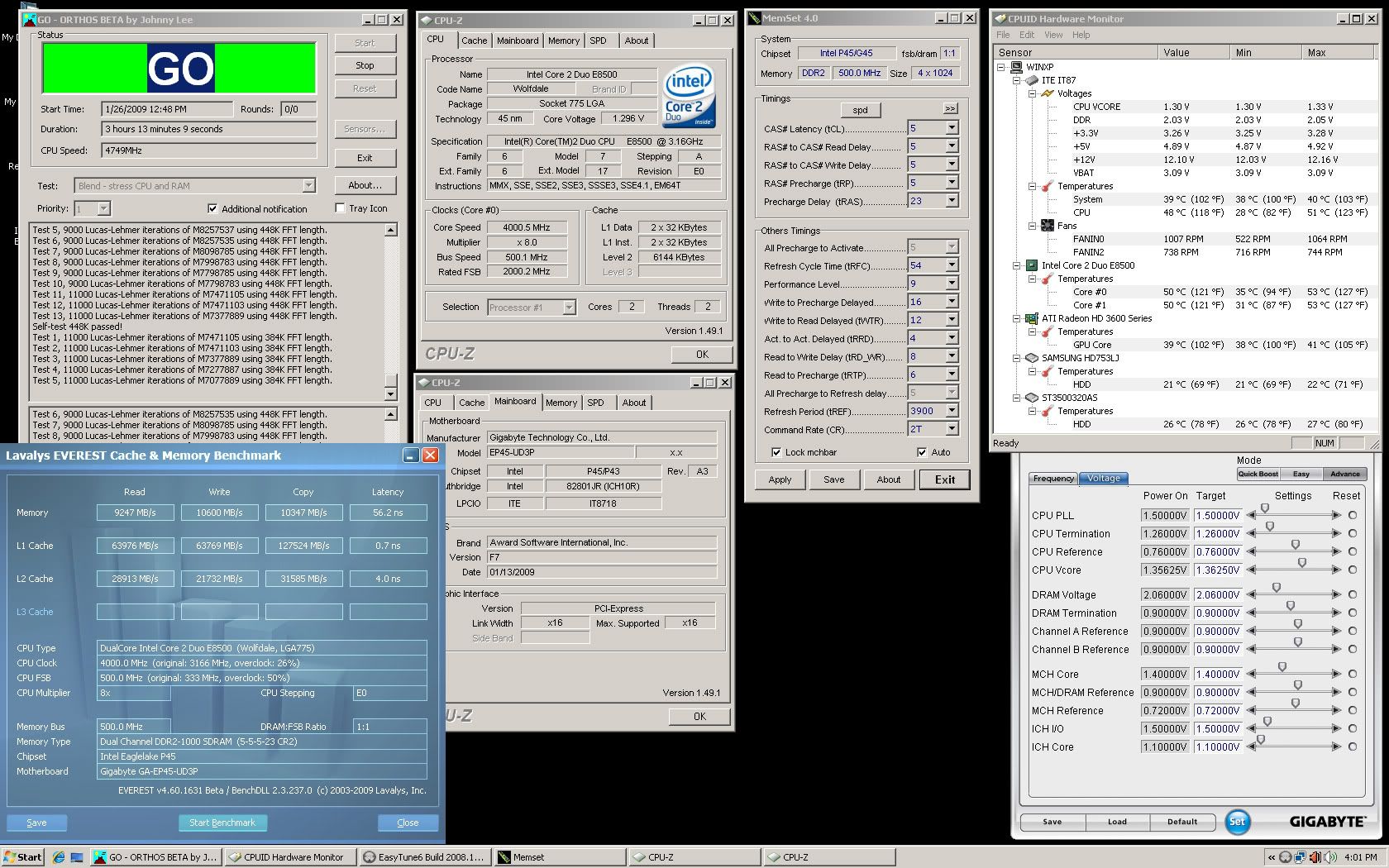The height and width of the screenshot is (868, 1389).
Task: Click the CPU PLL slider right arrow
Action: (x=1336, y=515)
